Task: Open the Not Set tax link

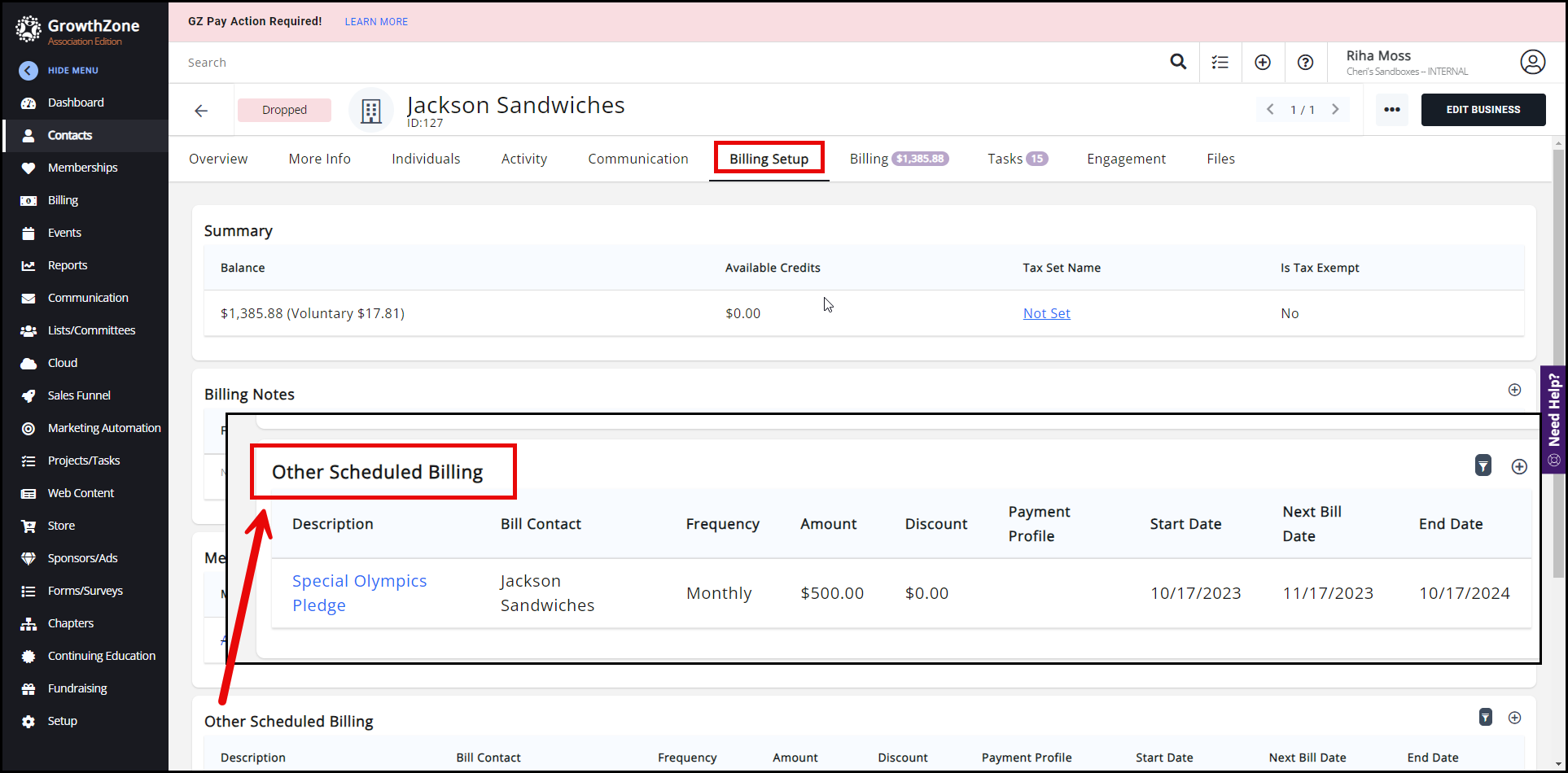Action: pyautogui.click(x=1046, y=313)
